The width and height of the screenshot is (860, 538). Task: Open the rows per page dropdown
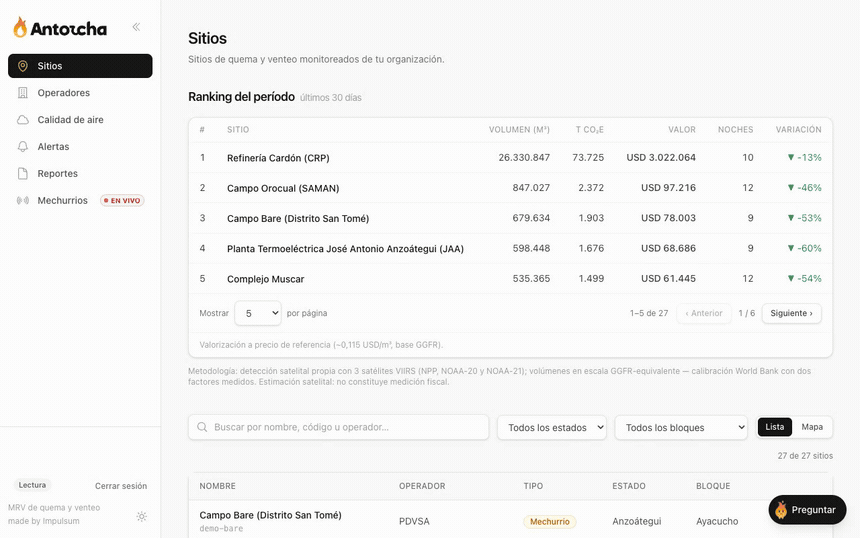click(258, 313)
